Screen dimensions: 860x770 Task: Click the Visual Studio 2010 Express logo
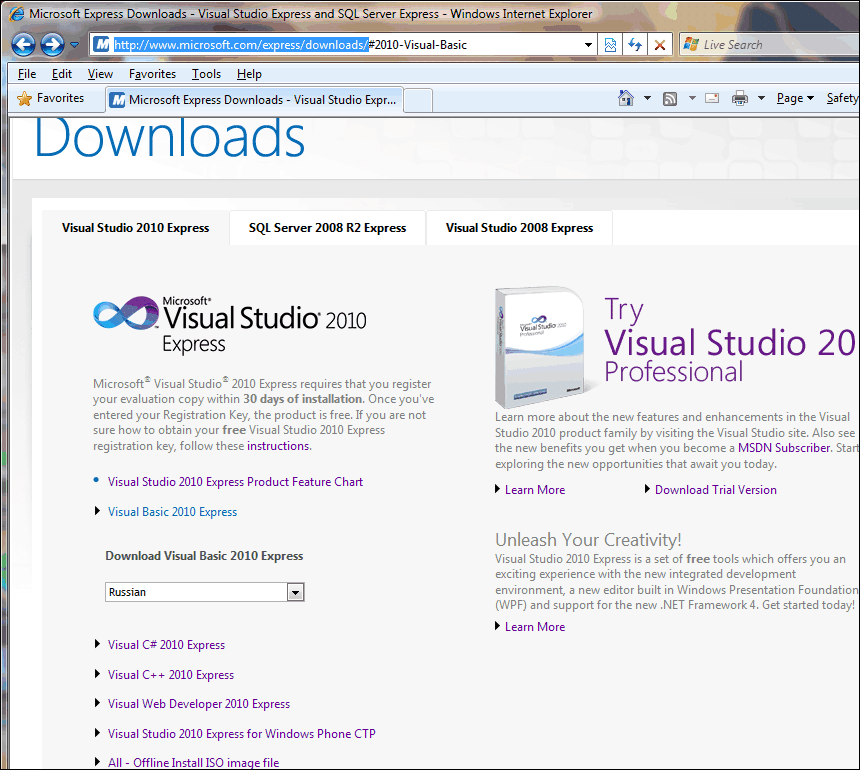tap(230, 325)
